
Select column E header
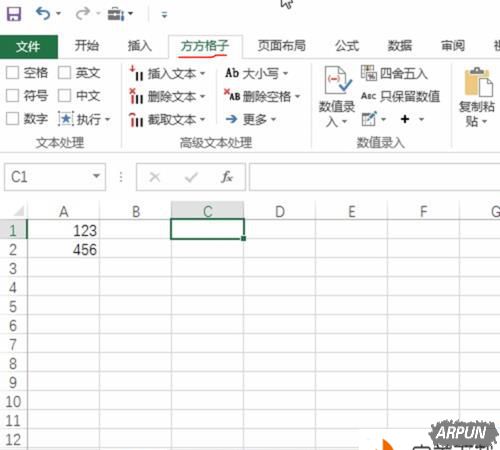(352, 211)
